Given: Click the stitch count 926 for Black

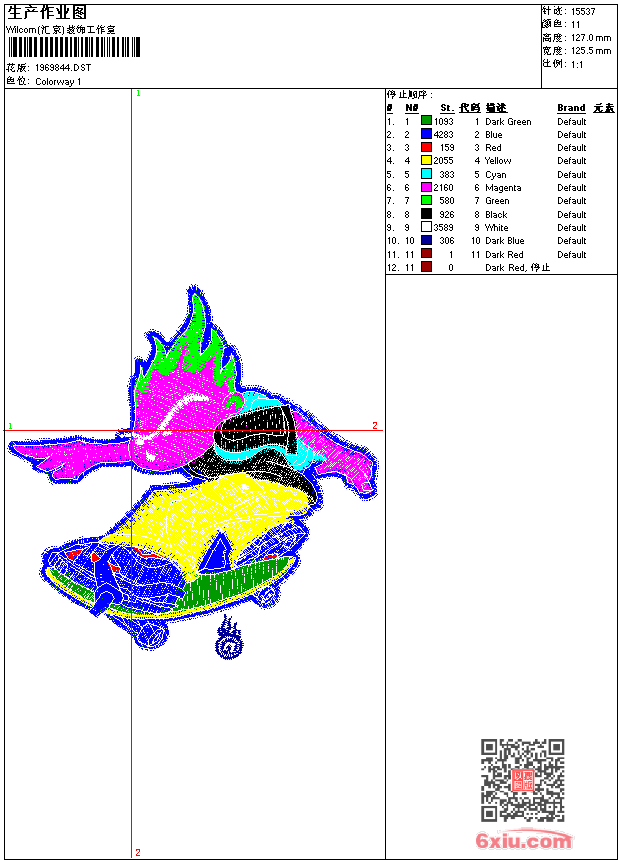Looking at the screenshot, I should coord(447,214).
